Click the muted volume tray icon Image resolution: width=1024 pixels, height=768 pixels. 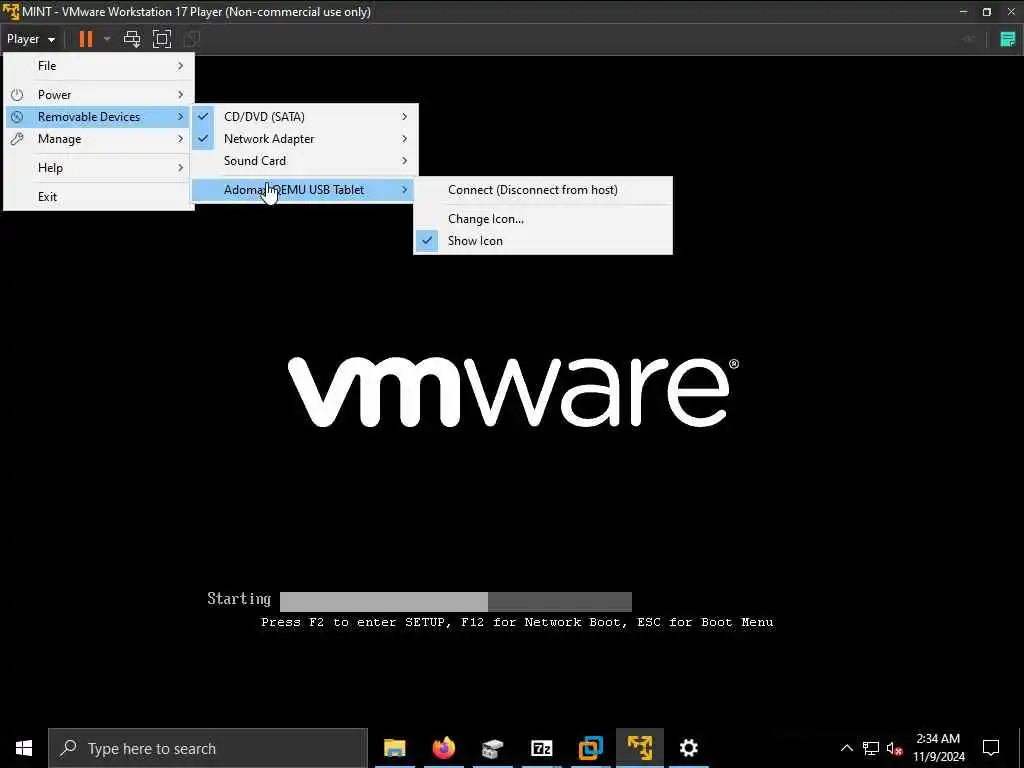[894, 748]
